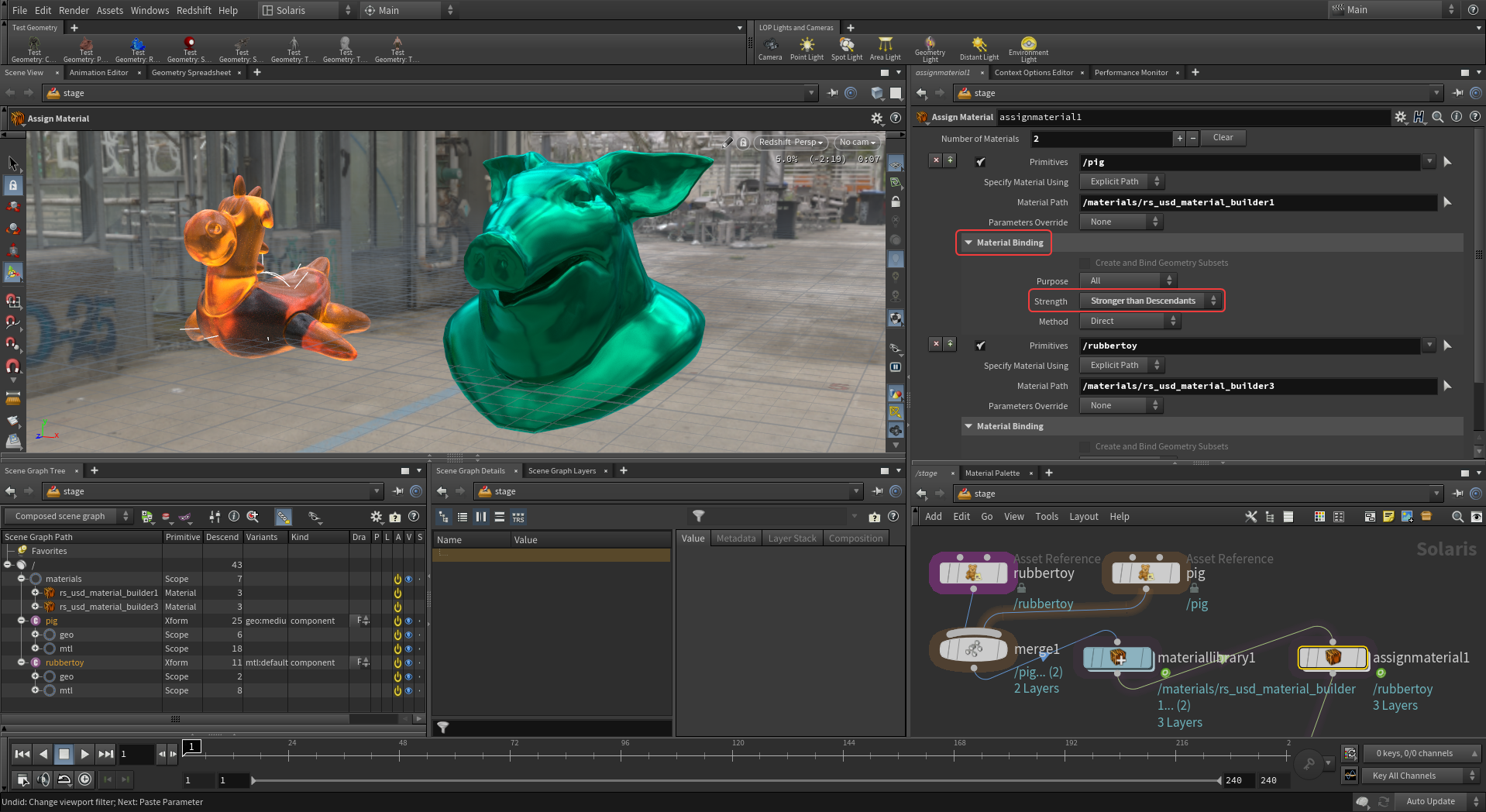
Task: Add a Point Light from the shelf
Action: 807,48
